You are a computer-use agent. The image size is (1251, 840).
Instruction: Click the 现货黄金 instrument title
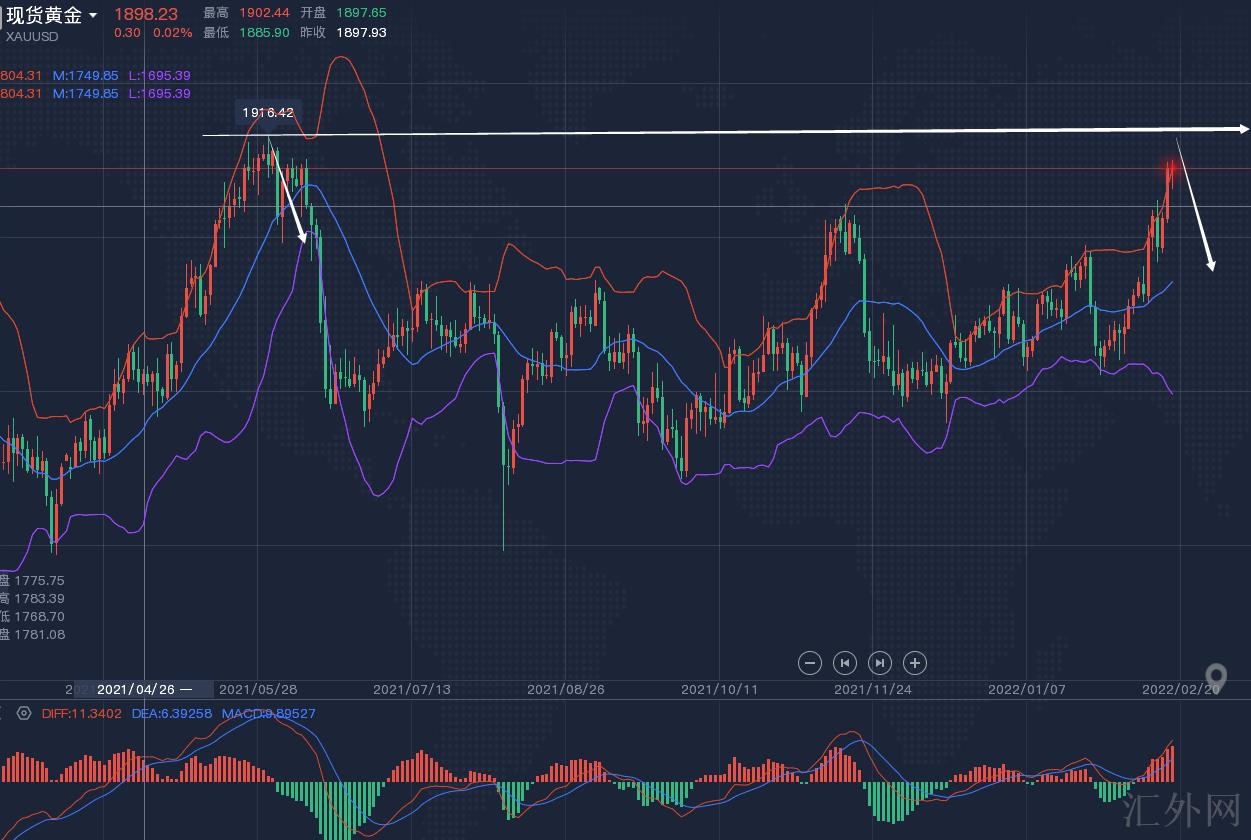pyautogui.click(x=44, y=15)
